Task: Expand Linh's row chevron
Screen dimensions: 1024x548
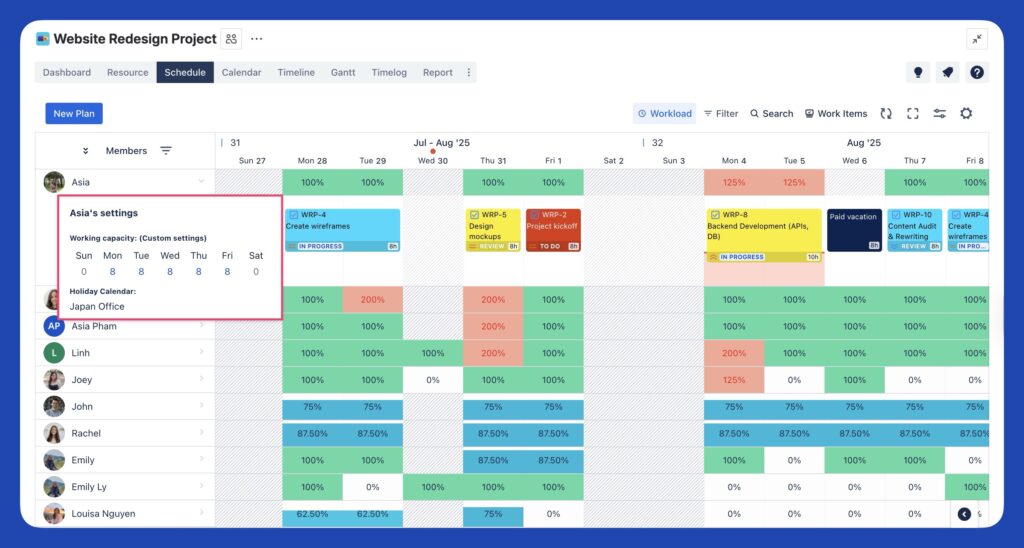Action: point(201,352)
